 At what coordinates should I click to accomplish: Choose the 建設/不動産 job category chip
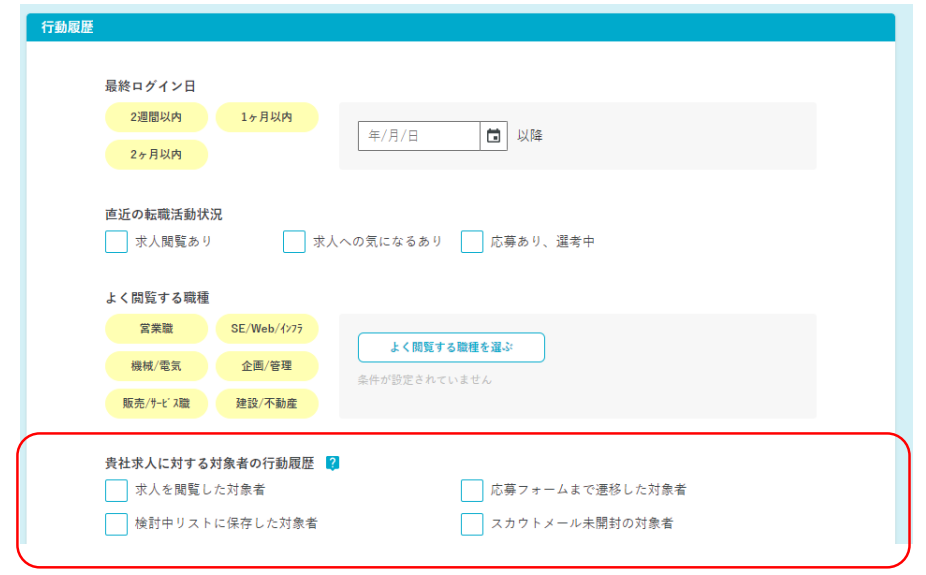pyautogui.click(x=267, y=403)
